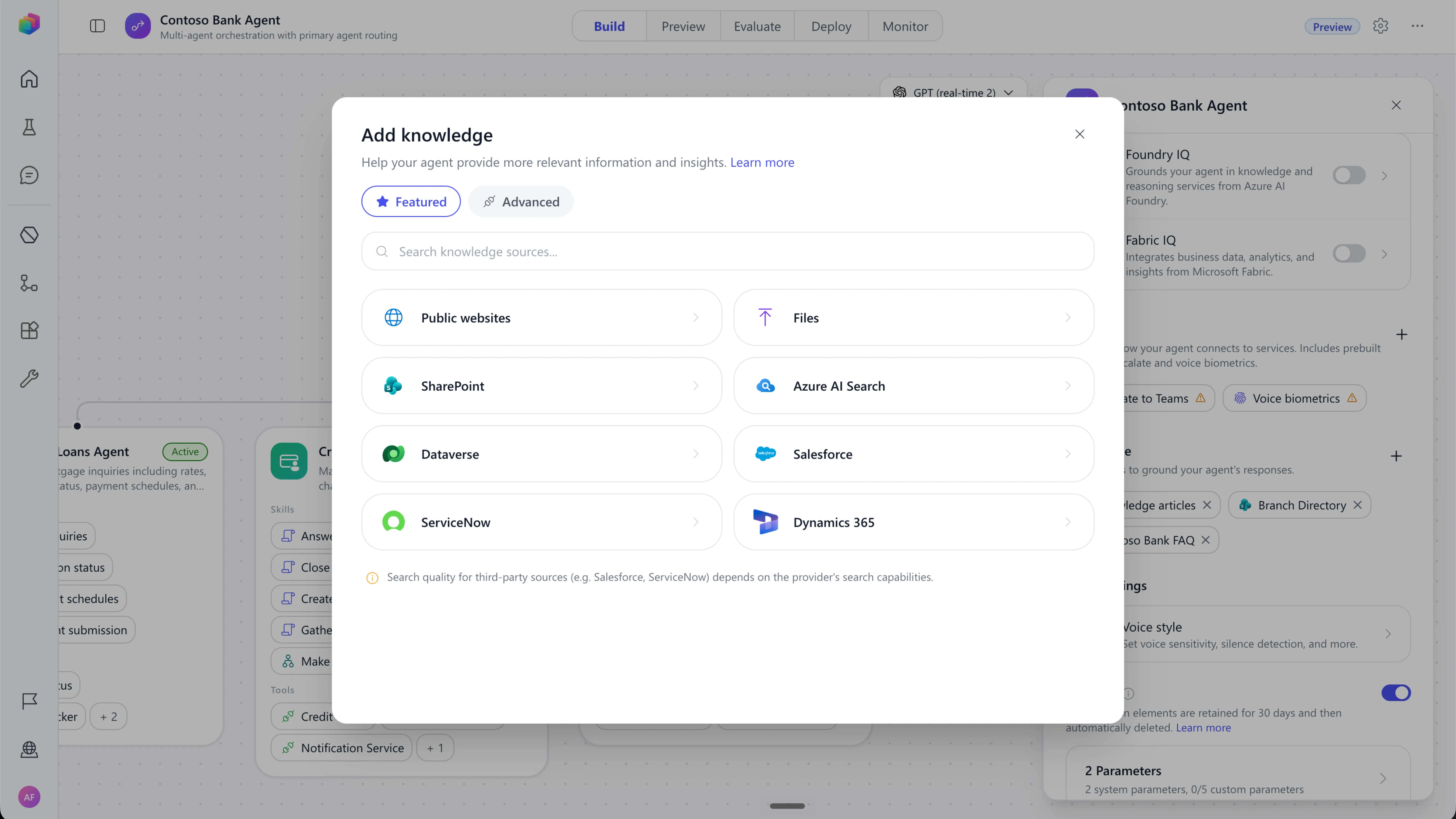
Task: Click the plus icon to add knowledge
Action: (x=1396, y=456)
